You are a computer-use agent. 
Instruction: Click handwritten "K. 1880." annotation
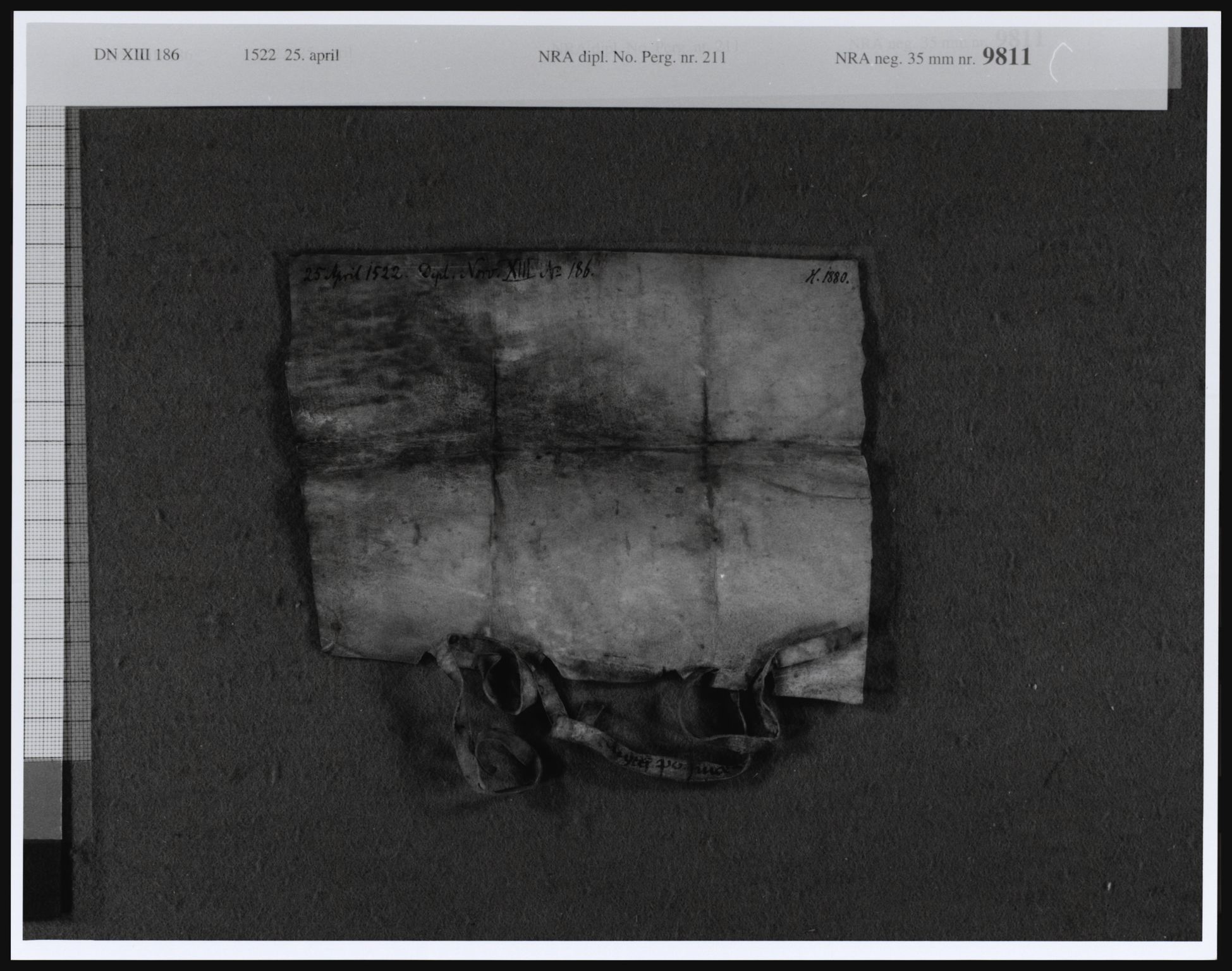(x=829, y=278)
